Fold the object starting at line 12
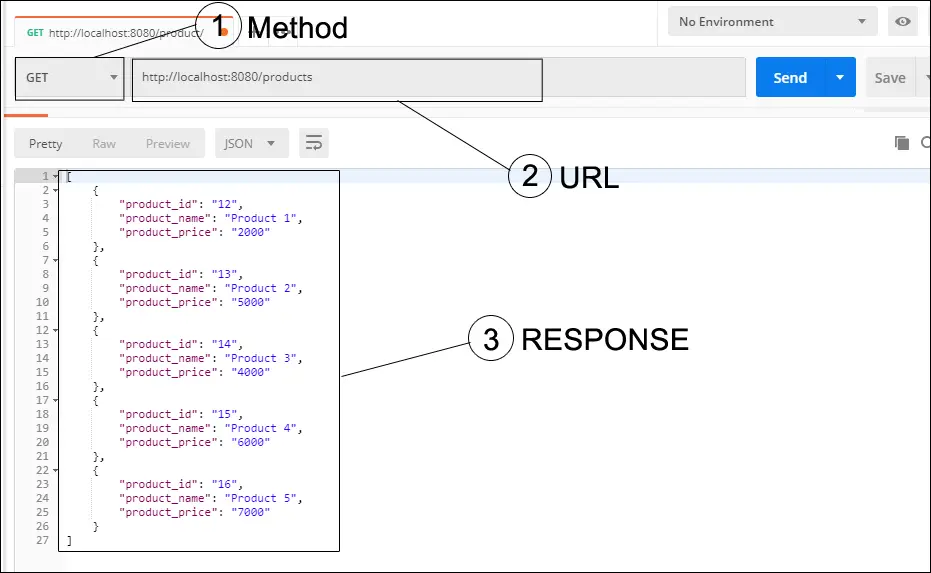Viewport: 931px width, 573px height. point(55,330)
